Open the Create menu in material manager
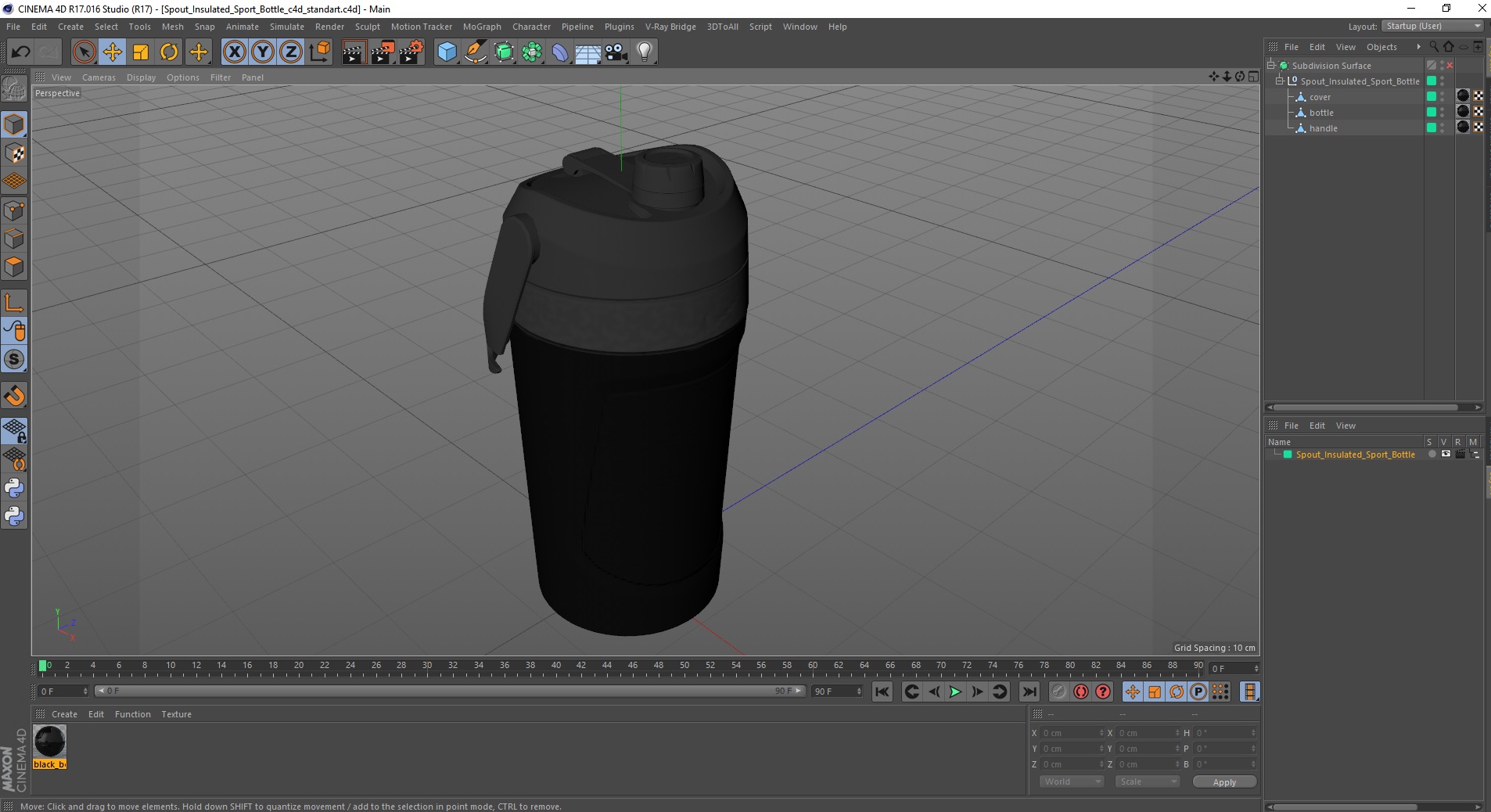 point(64,714)
